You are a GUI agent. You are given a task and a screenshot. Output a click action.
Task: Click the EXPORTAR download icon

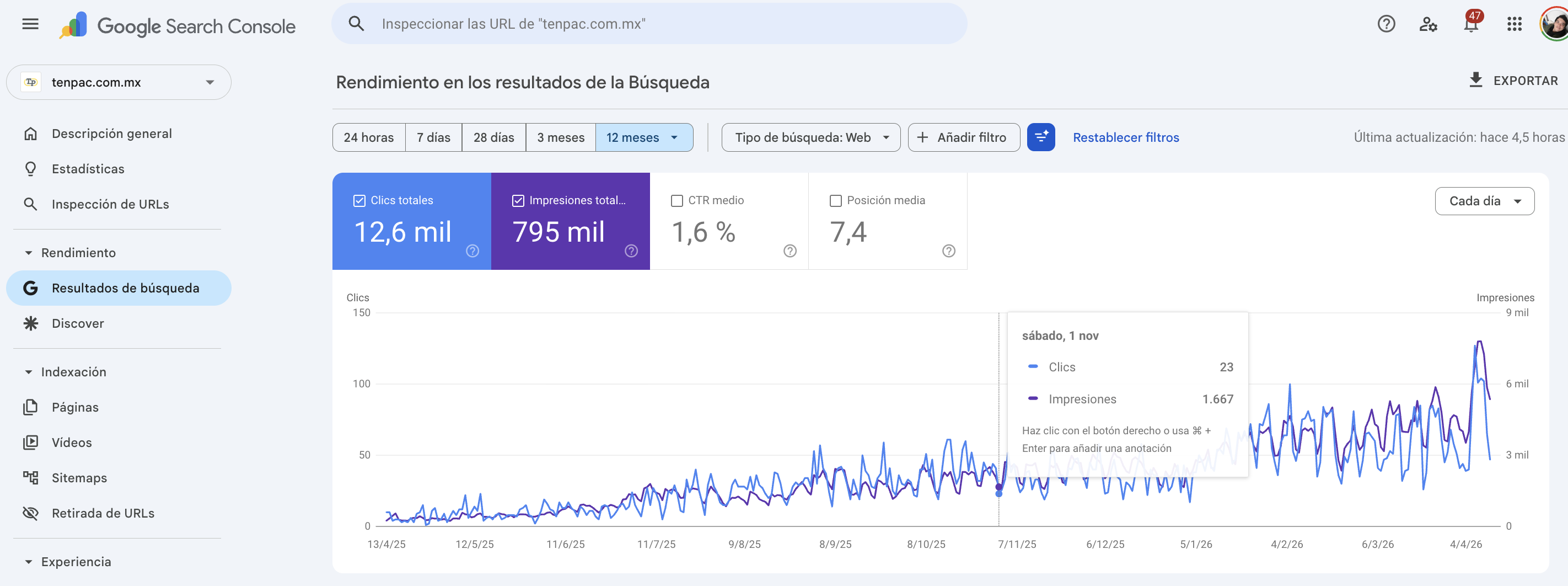1475,80
